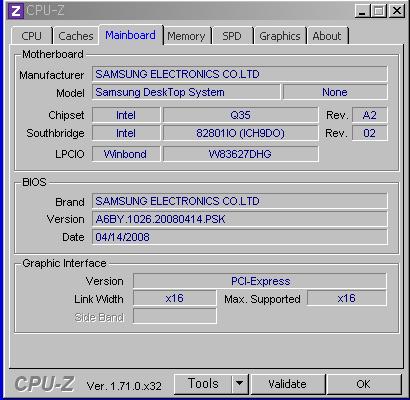The height and width of the screenshot is (400, 410).
Task: Go to the Memory tab
Action: (186, 36)
